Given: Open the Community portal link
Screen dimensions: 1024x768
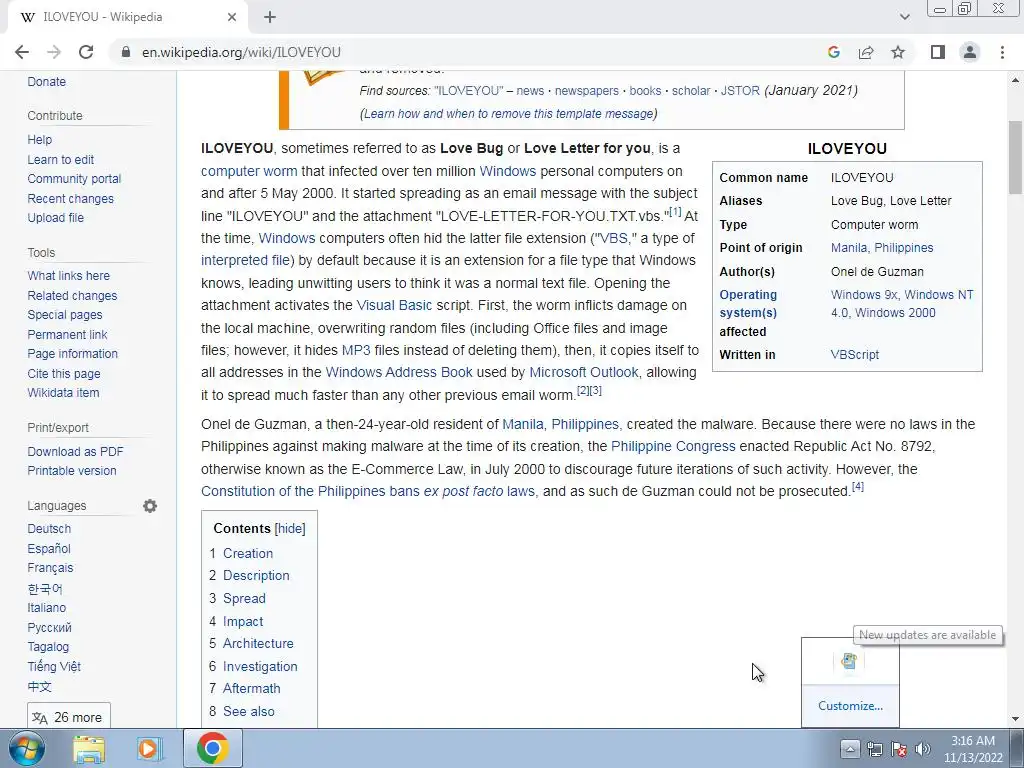Looking at the screenshot, I should click(x=74, y=179).
